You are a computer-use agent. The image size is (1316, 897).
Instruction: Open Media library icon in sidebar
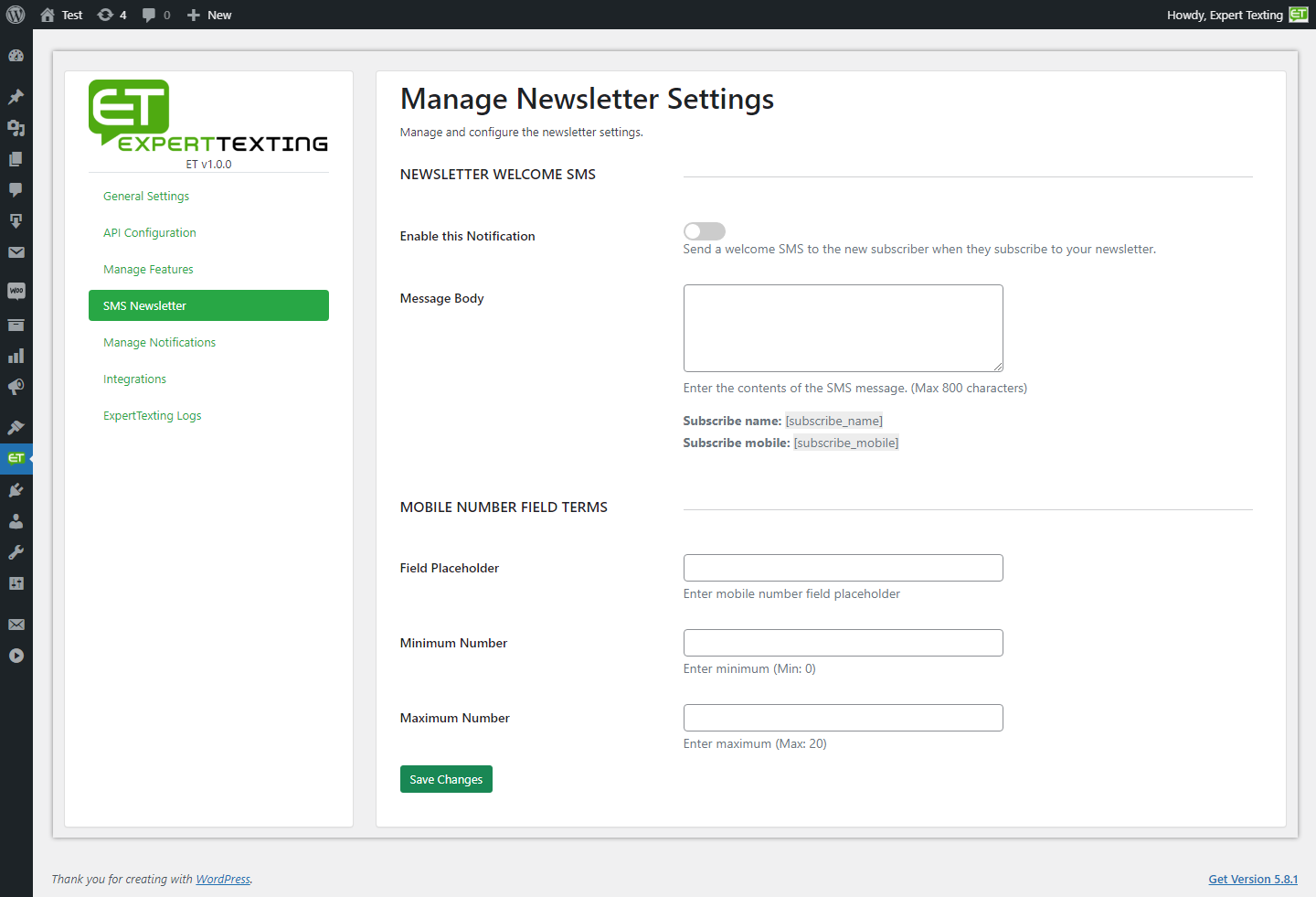(x=16, y=128)
